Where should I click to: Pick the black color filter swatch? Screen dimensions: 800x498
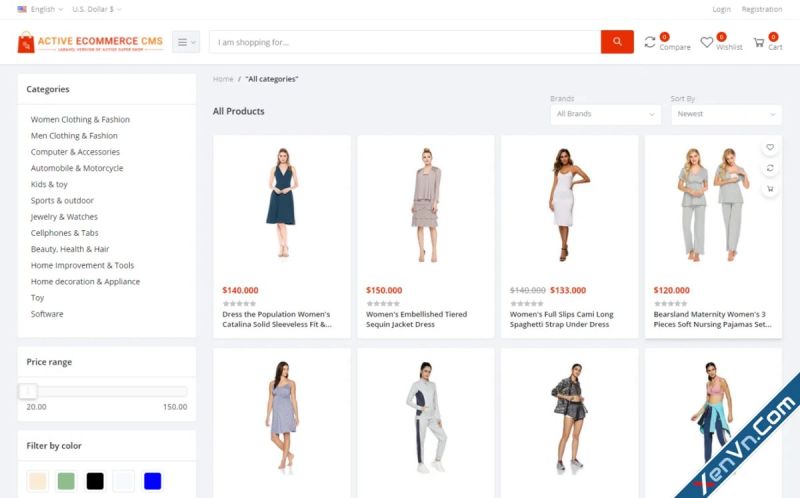click(95, 481)
